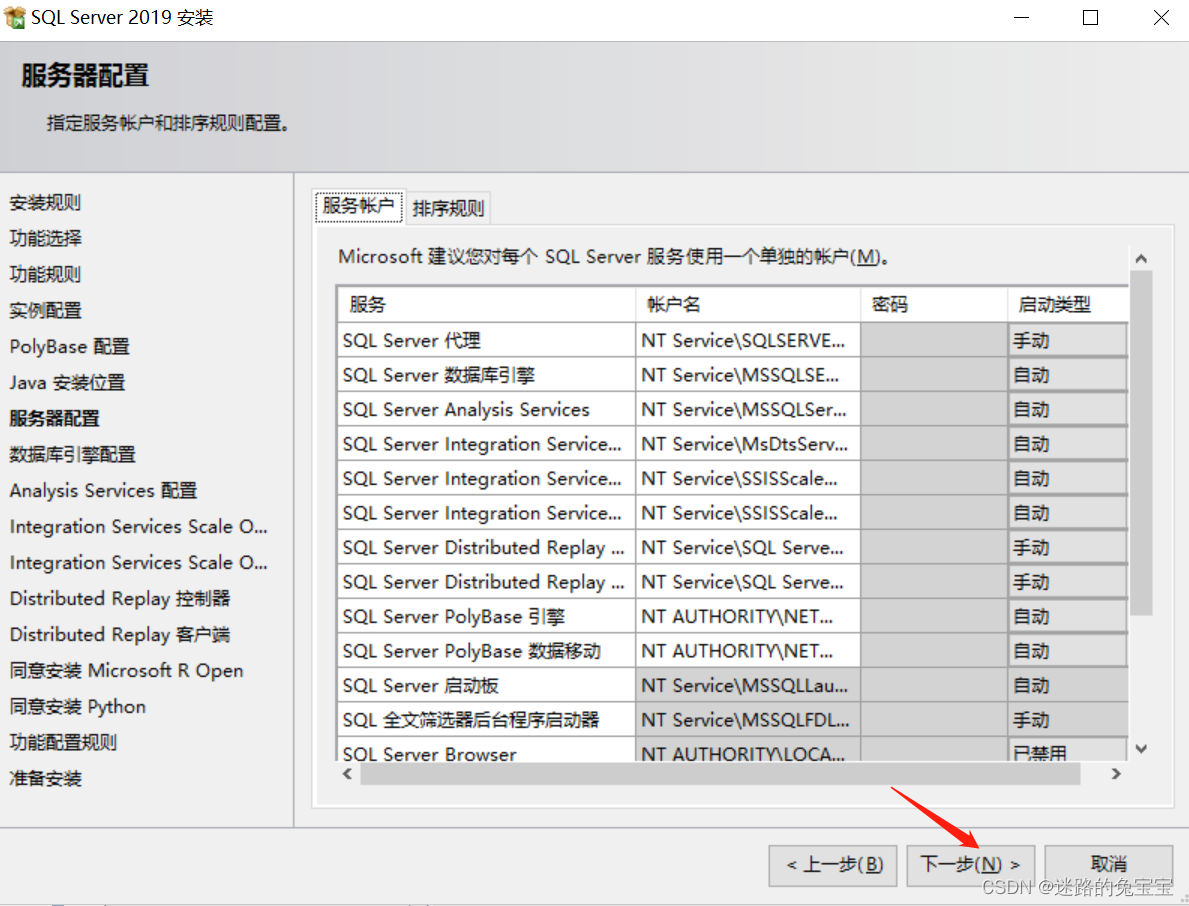Open startup type dropdown for SQL Server 代理
The image size is (1189, 906).
tap(1068, 340)
